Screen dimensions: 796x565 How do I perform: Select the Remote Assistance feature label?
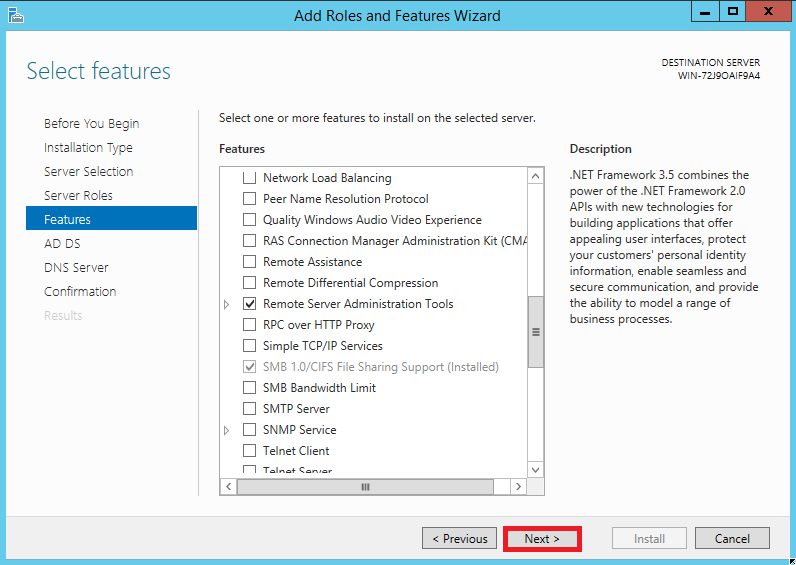click(x=312, y=262)
